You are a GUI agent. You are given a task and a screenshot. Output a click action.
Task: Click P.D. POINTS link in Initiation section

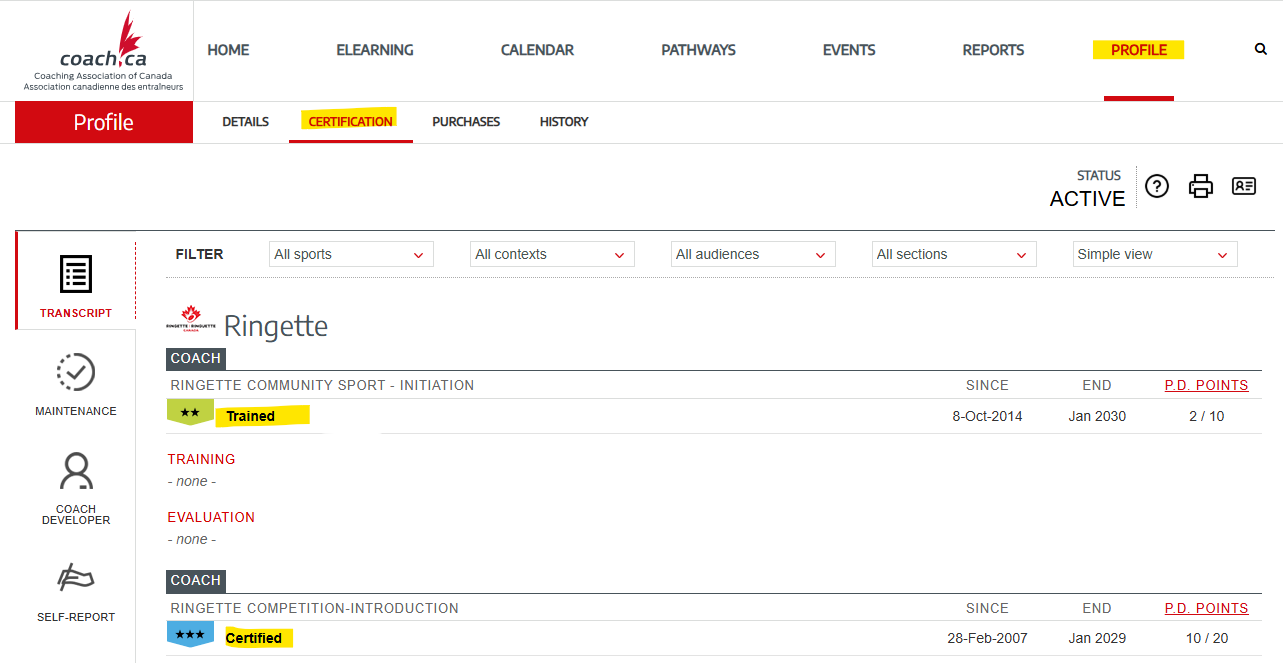point(1206,385)
